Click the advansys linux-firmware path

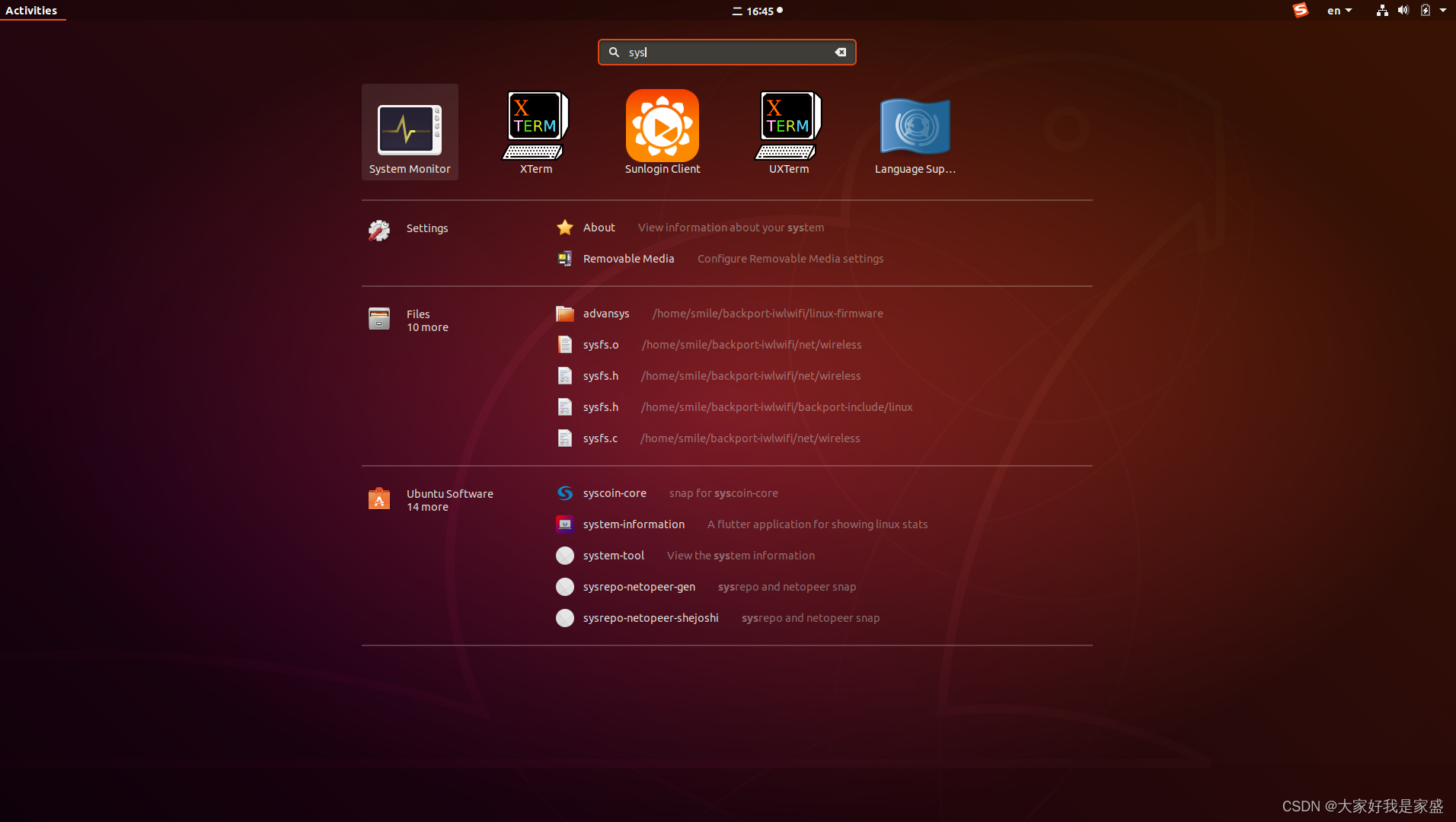(768, 314)
